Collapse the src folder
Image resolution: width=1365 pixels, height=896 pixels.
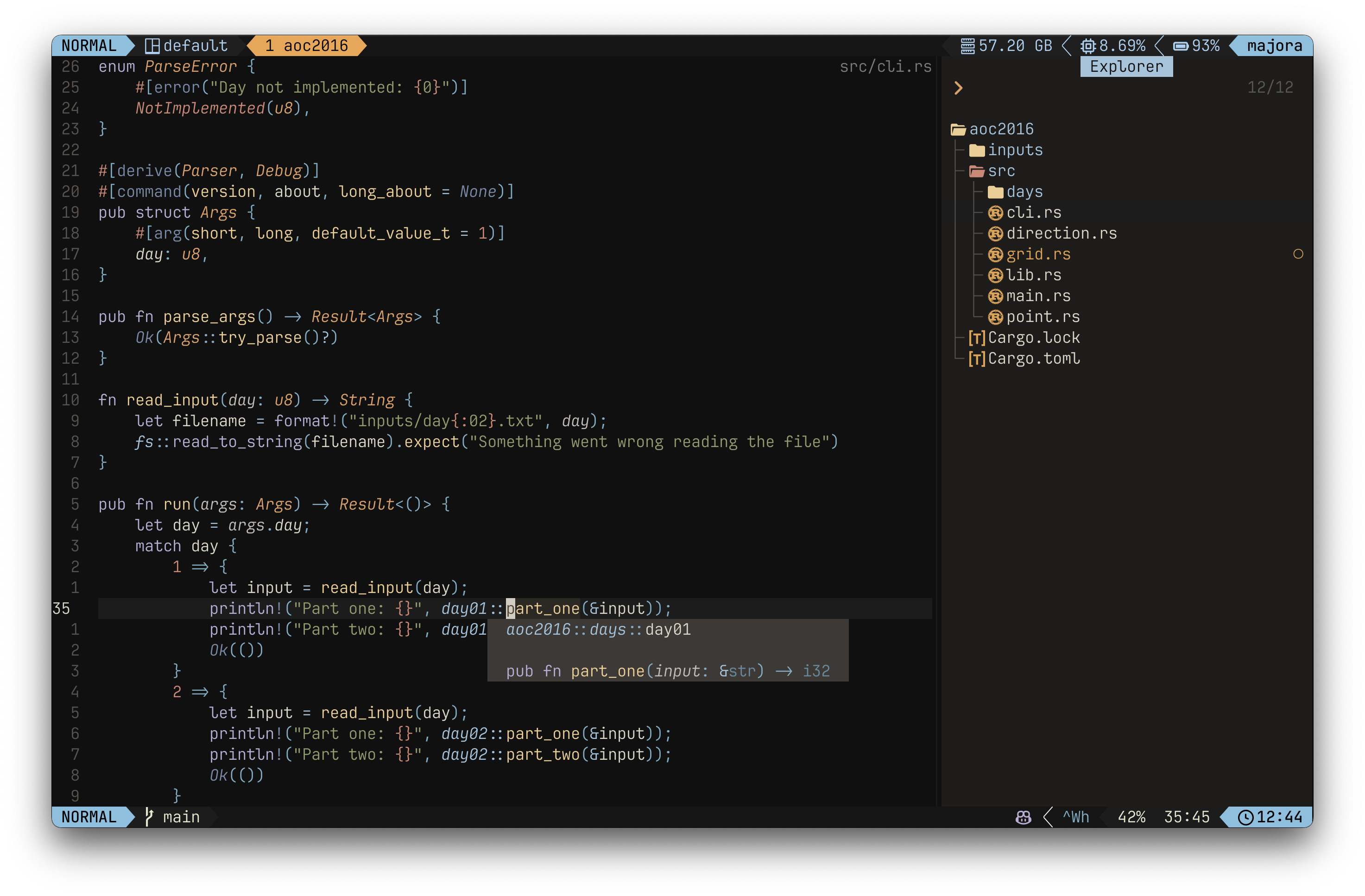point(1001,171)
